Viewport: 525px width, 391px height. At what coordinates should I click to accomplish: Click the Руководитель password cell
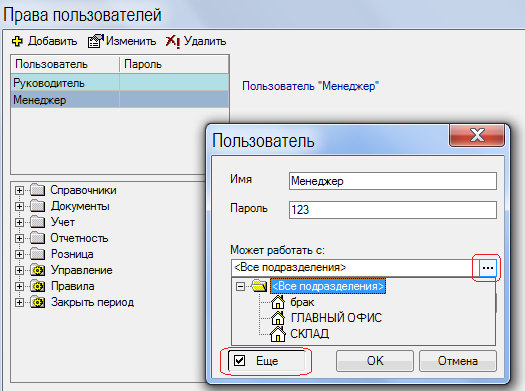[x=174, y=83]
